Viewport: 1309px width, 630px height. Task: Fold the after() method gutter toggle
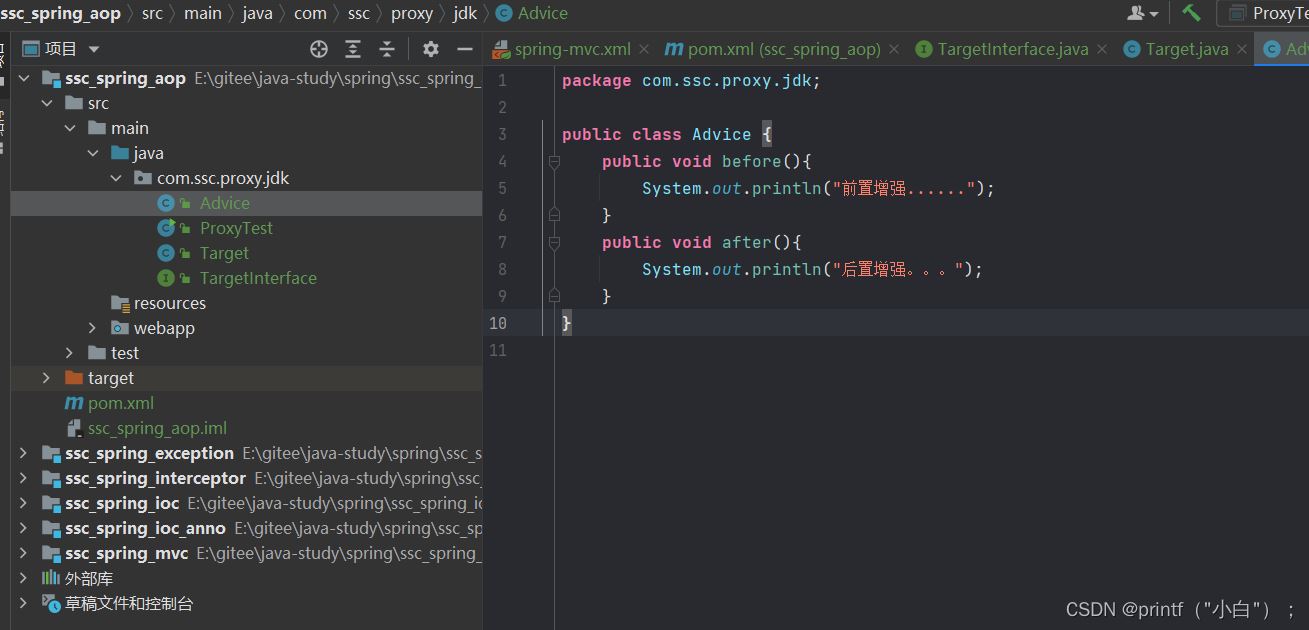pyautogui.click(x=554, y=242)
